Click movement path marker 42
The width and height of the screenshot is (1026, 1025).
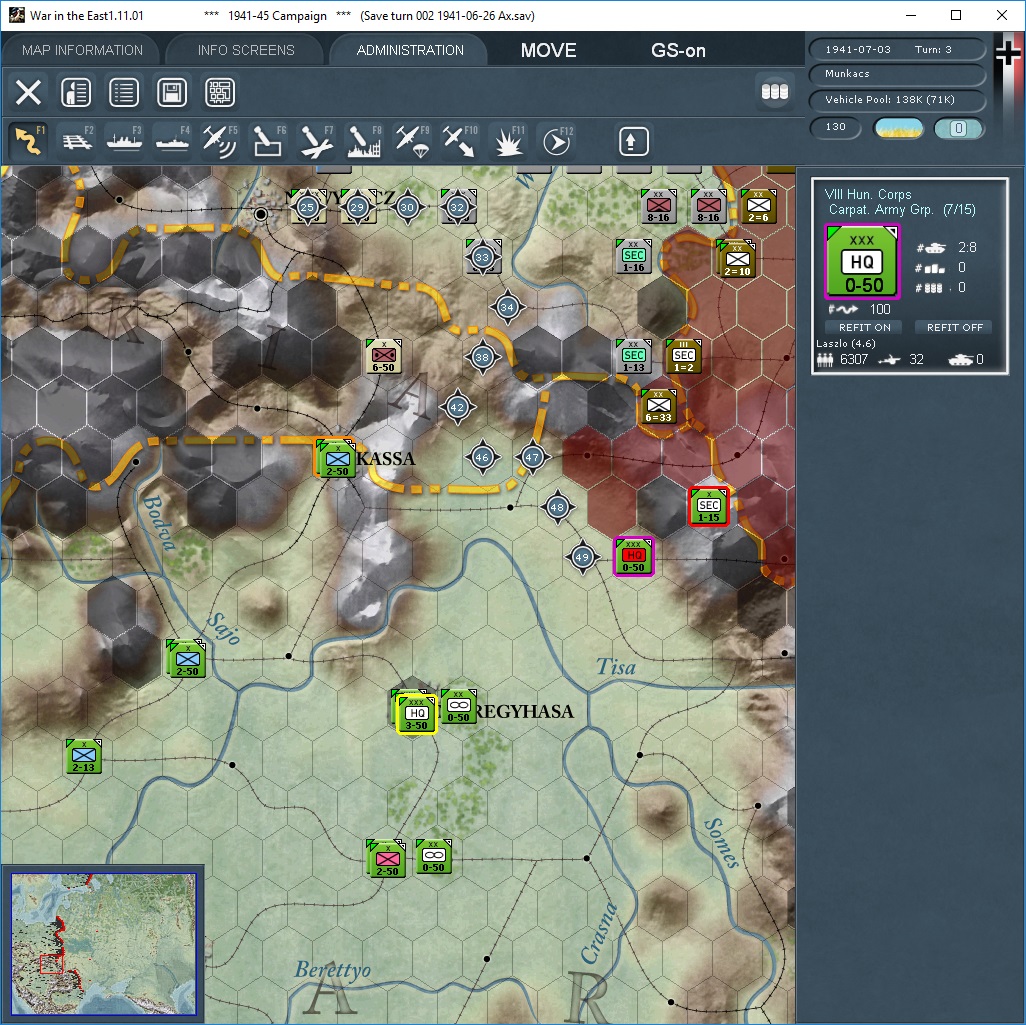pyautogui.click(x=457, y=406)
